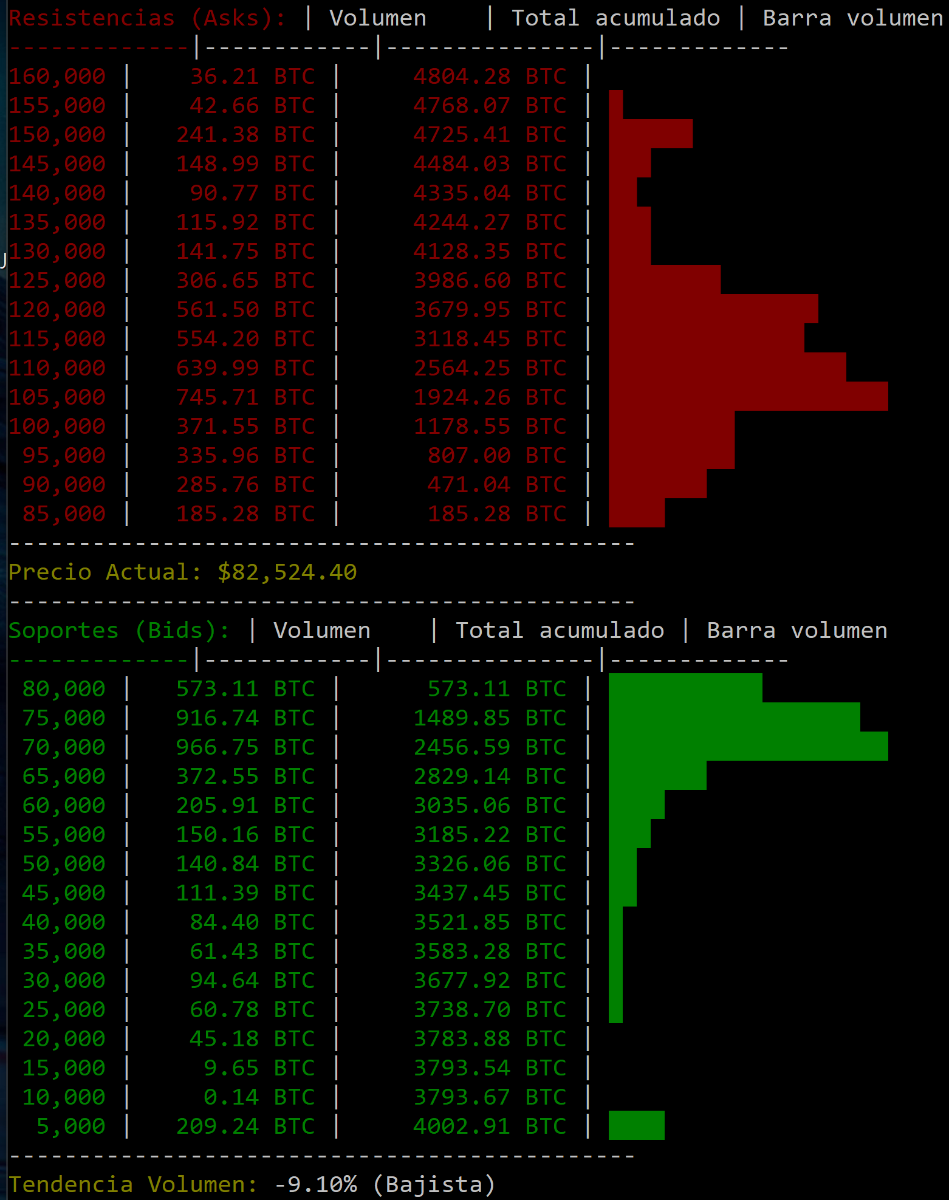Select the 95,000 ask price level
Image resolution: width=949 pixels, height=1200 pixels.
click(63, 455)
